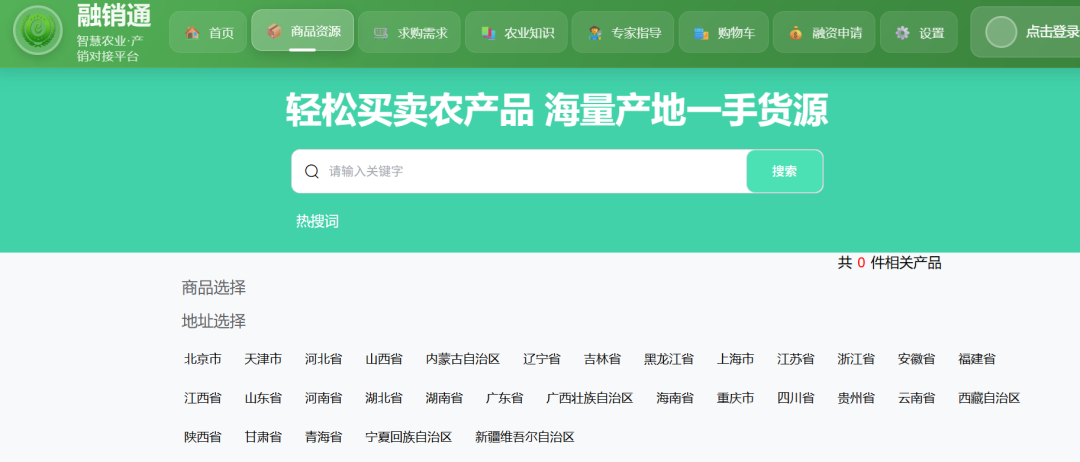Select 黑龙江省 region
Viewport: 1080px width, 462px height.
click(669, 359)
